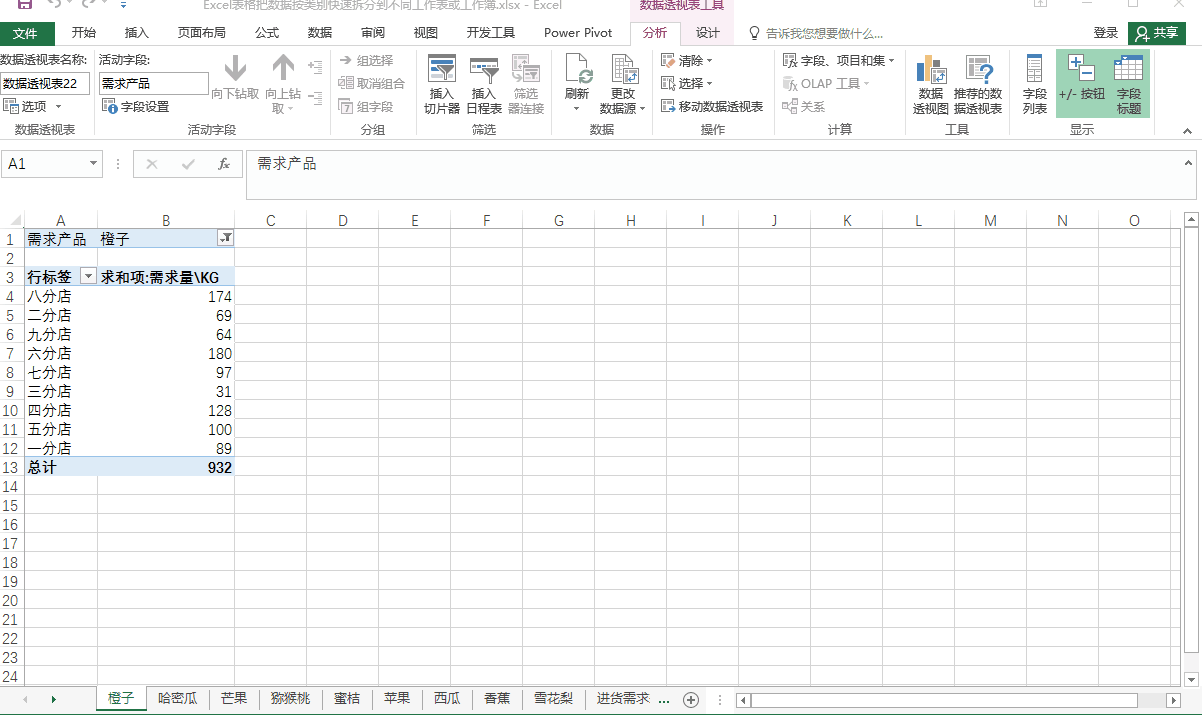Expand the Name Box dropdown
The image size is (1202, 715).
[x=94, y=164]
